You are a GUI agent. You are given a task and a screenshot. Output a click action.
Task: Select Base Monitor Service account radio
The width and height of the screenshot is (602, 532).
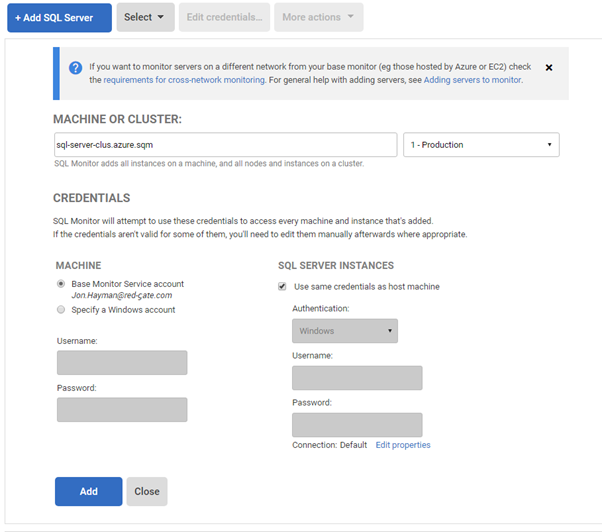(x=61, y=284)
